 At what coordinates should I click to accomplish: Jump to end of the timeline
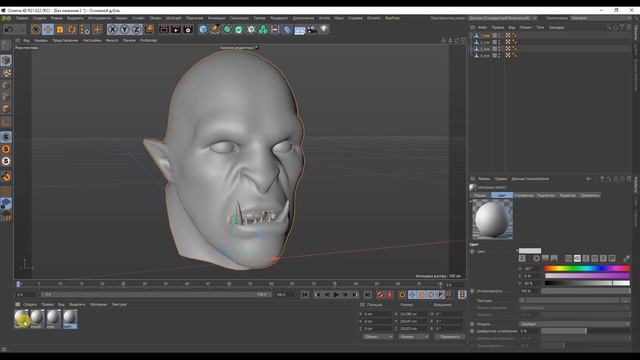(367, 294)
